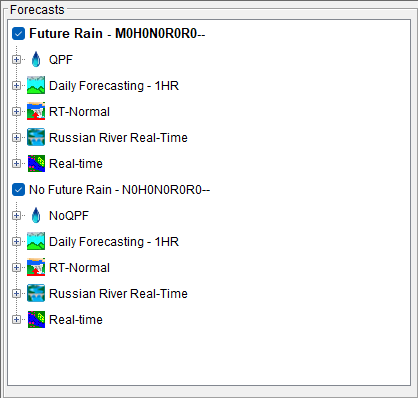Viewport: 418px width, 398px height.
Task: Select No Future Rain - N0H0N0R0R0-- label
Action: 119,190
